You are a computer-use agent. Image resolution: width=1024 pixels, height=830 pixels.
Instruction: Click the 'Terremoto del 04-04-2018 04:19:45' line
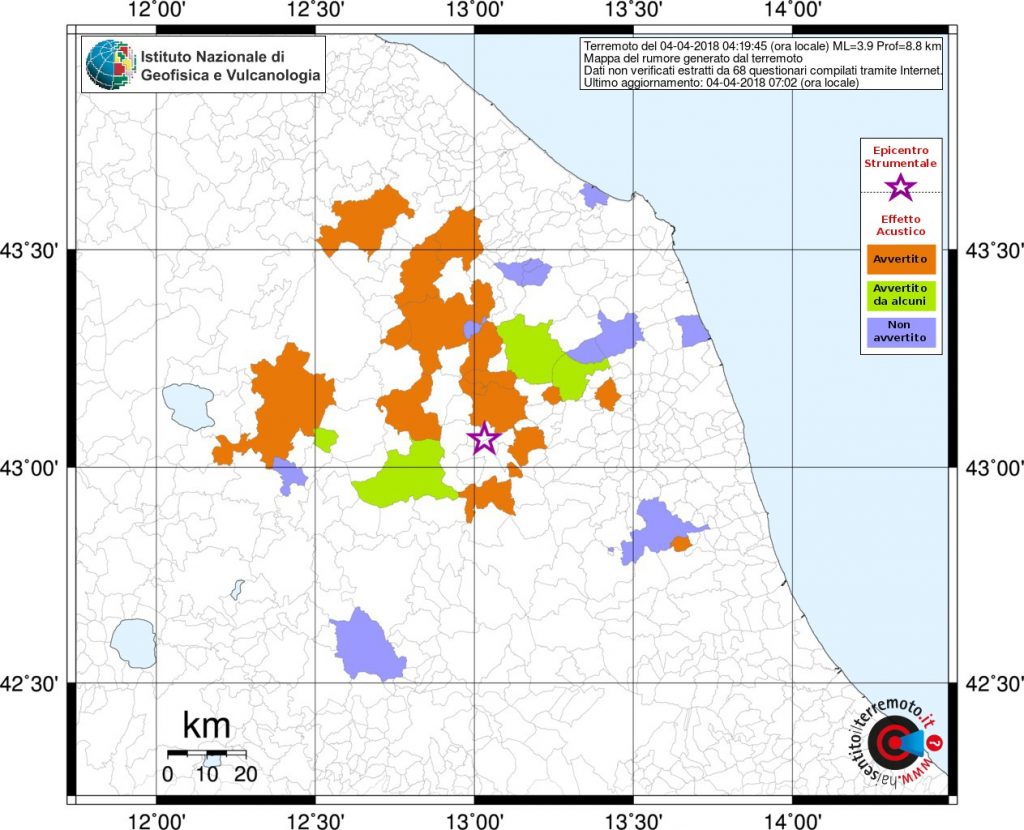pos(763,46)
